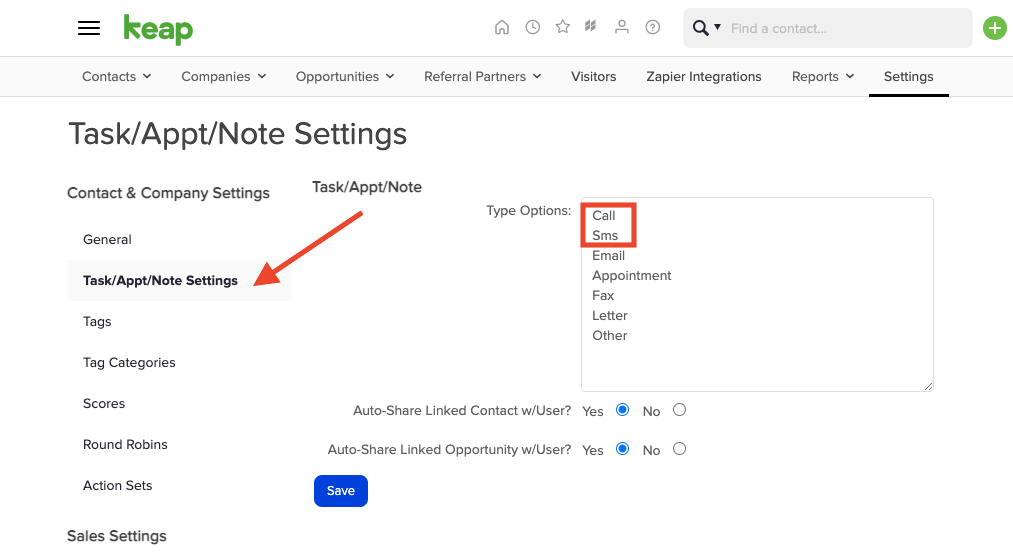
Task: Select Yes for Auto-Share Linked Opportunity
Action: [622, 448]
